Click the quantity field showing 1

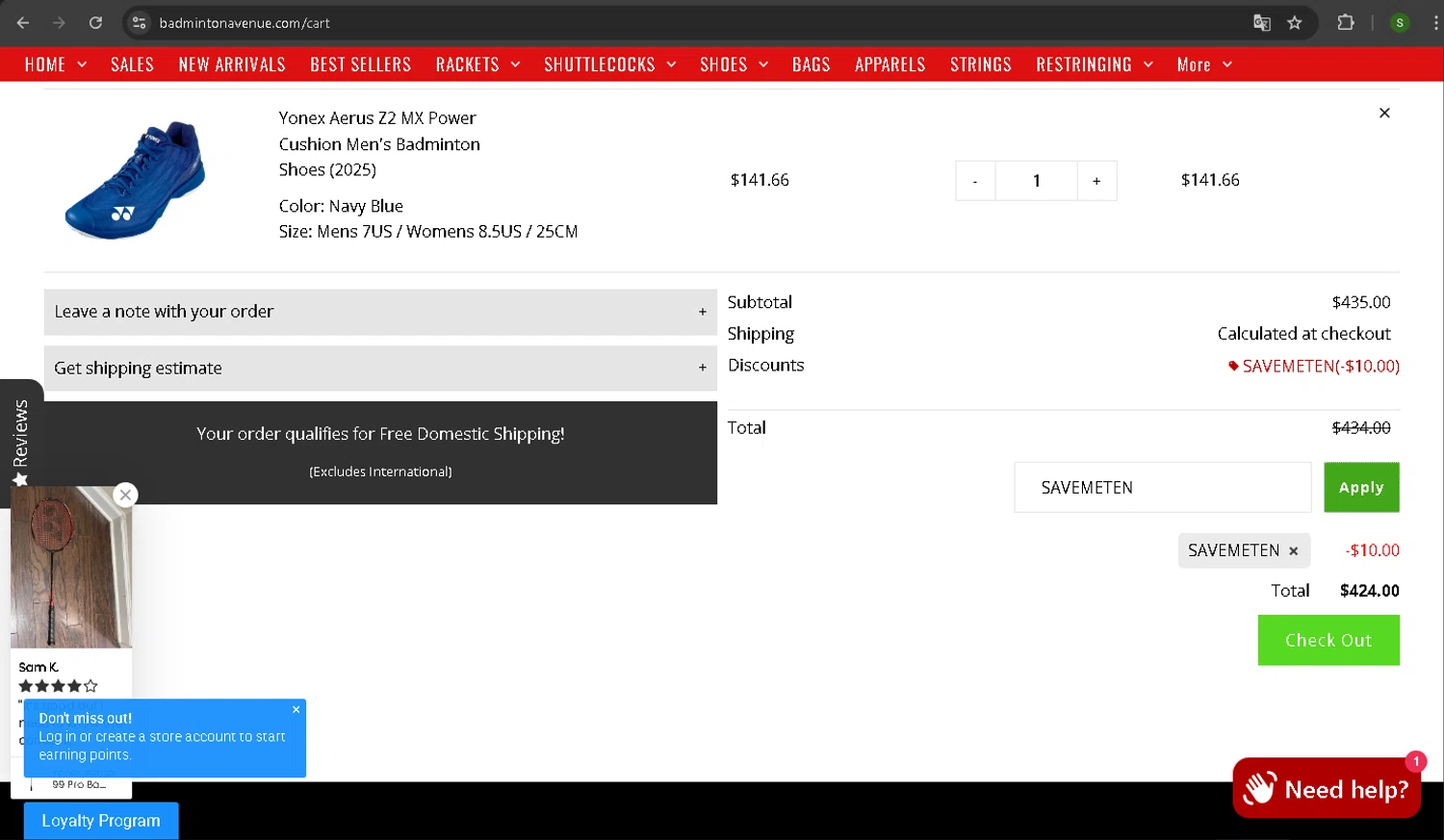pyautogui.click(x=1036, y=181)
